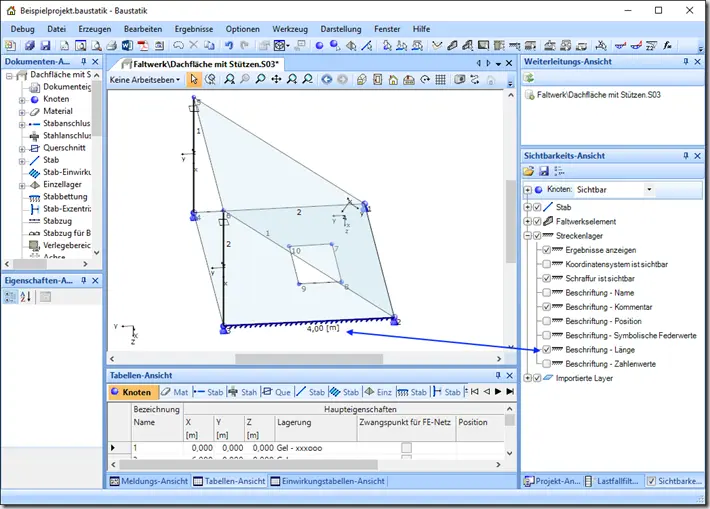710x509 pixels.
Task: Click the house home view icon
Action: click(x=393, y=80)
